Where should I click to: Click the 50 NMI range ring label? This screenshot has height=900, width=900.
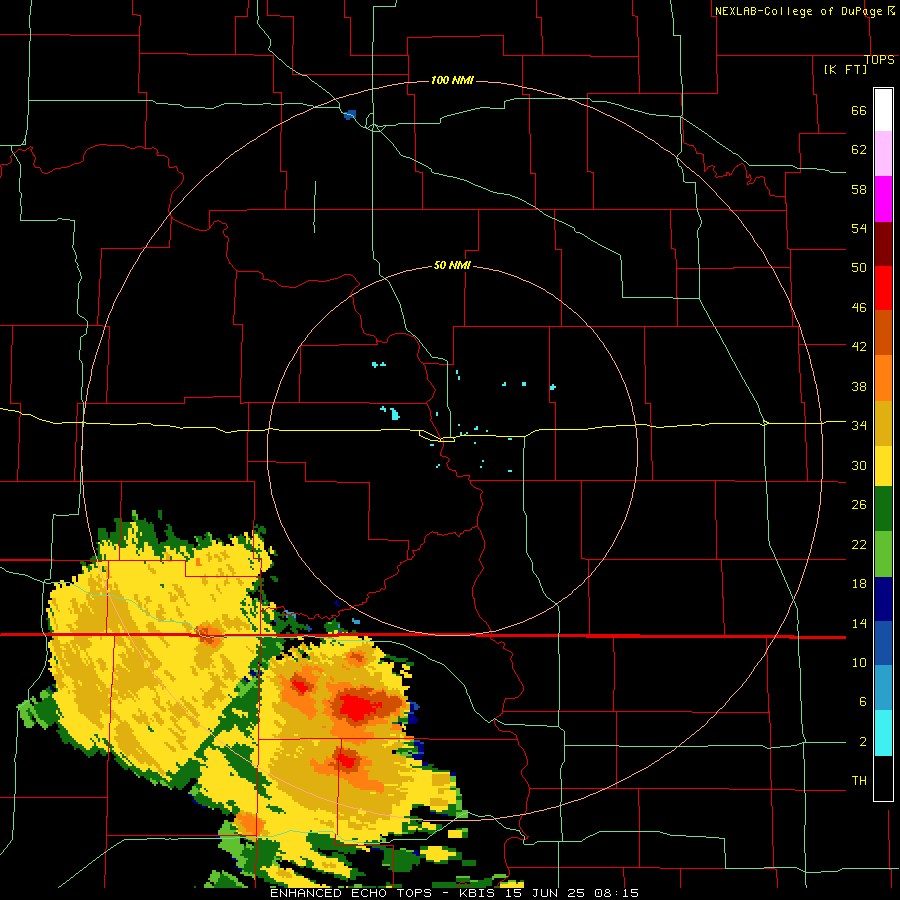pos(452,265)
